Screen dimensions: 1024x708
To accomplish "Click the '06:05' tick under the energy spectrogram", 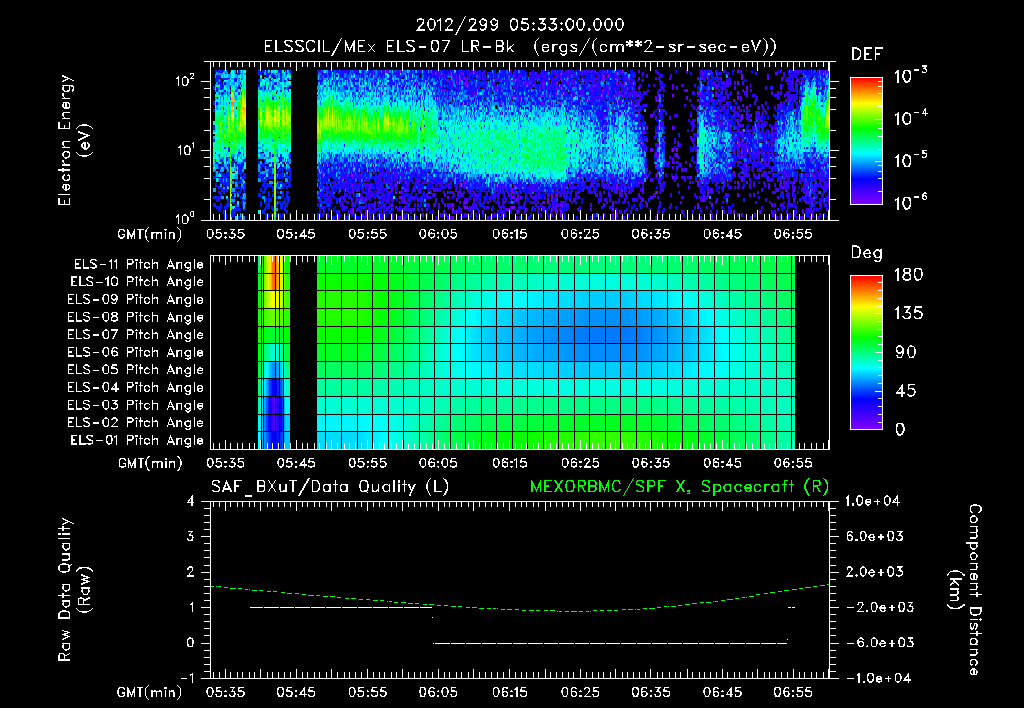I will [x=438, y=234].
